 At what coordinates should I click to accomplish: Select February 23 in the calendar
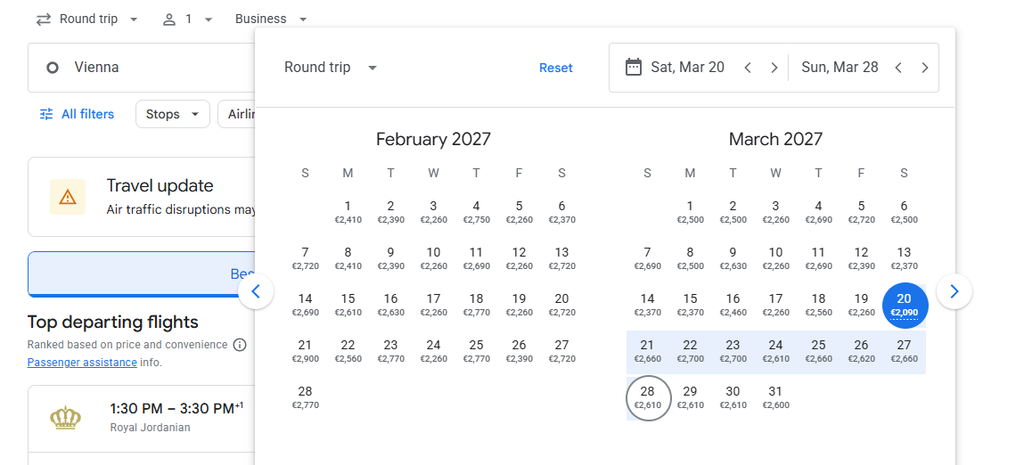pyautogui.click(x=391, y=351)
